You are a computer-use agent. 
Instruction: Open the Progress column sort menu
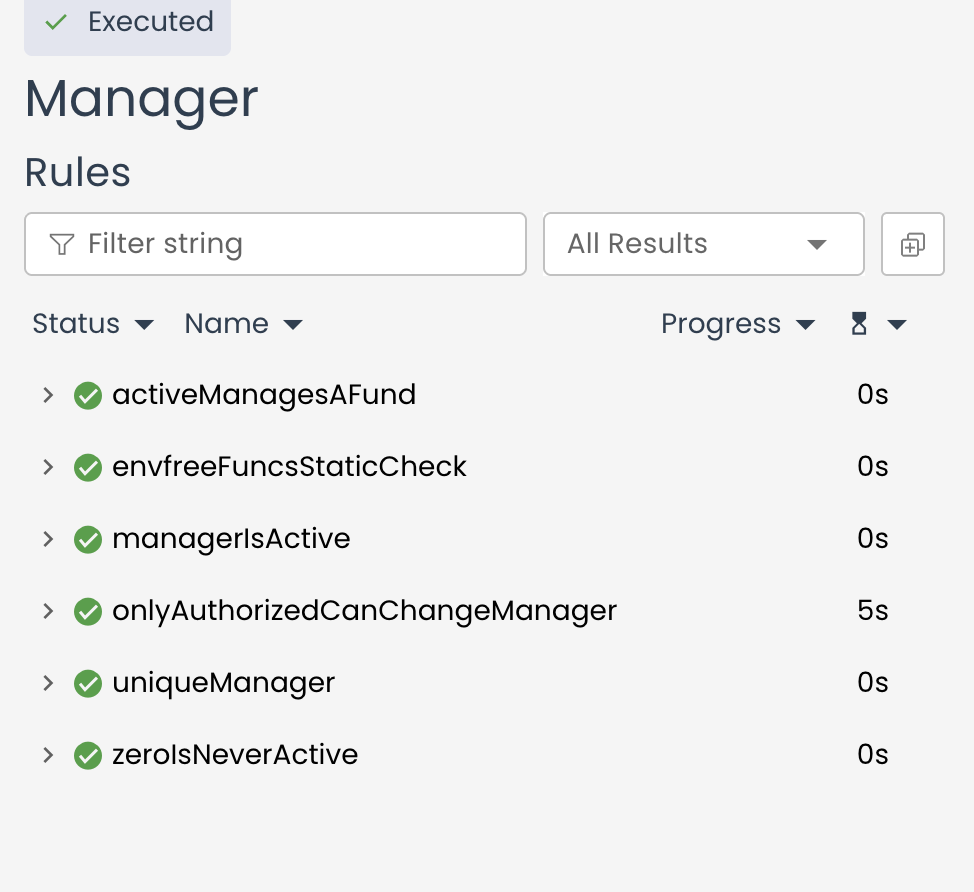[x=737, y=324]
